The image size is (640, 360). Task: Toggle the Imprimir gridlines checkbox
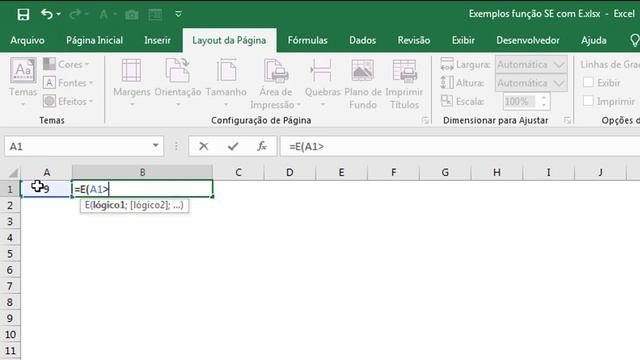pos(588,101)
